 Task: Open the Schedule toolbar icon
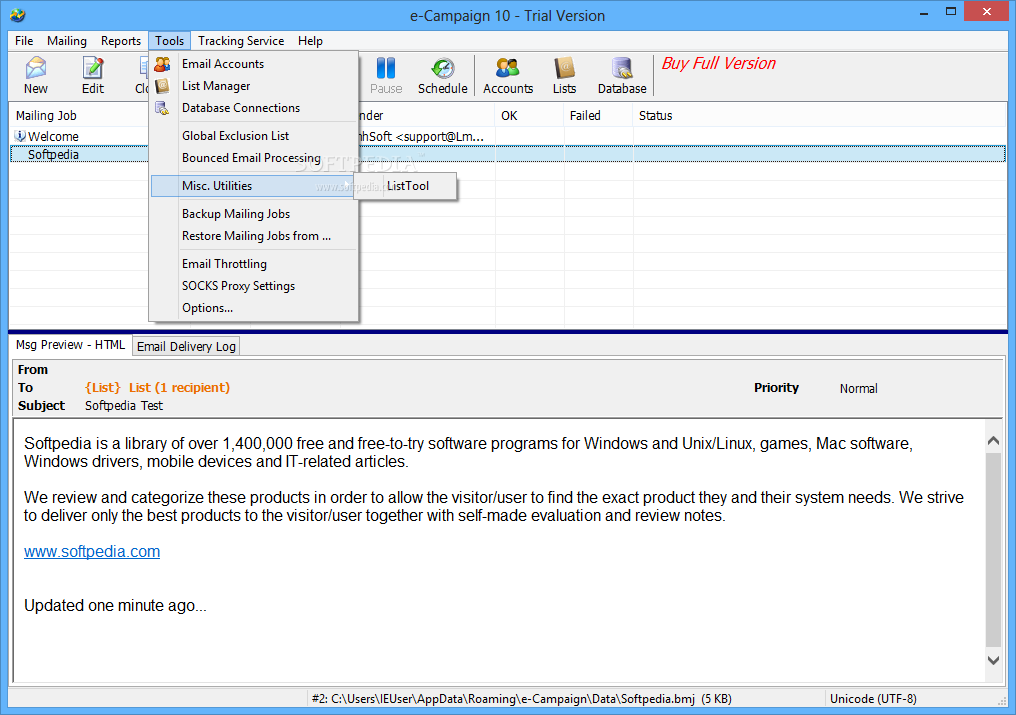pyautogui.click(x=443, y=75)
